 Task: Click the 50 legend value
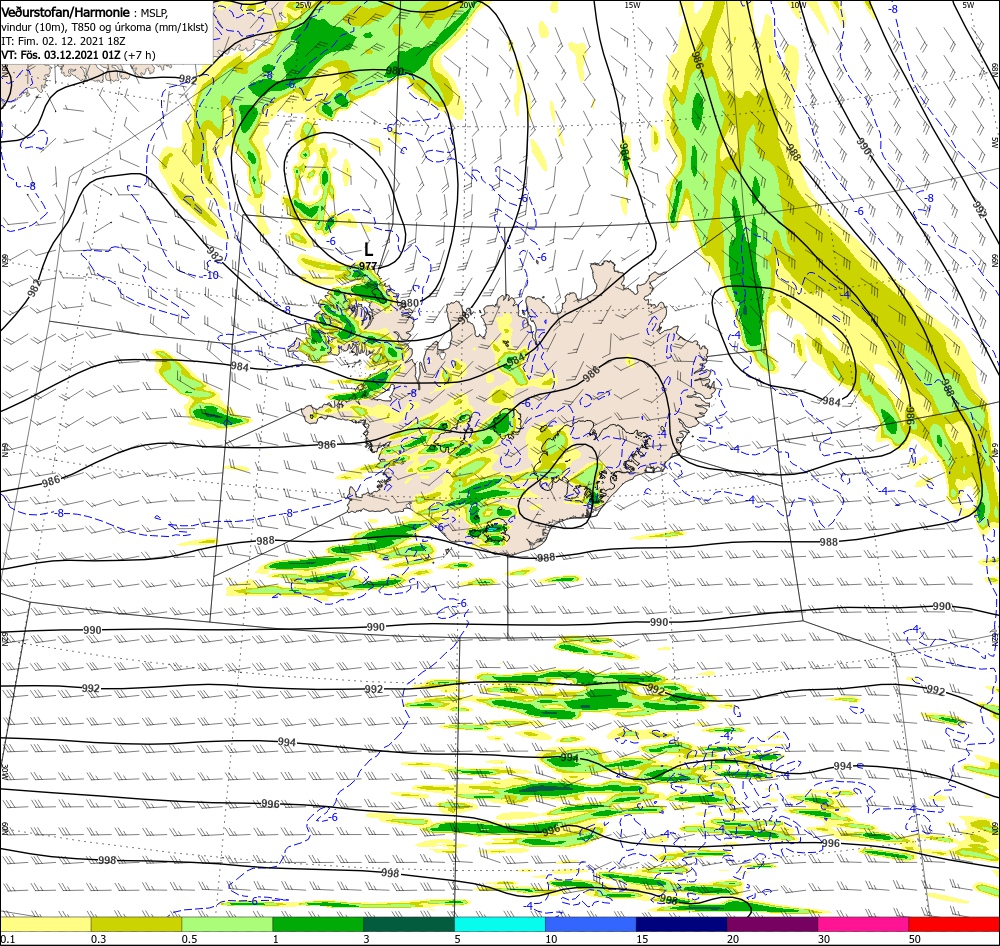(x=915, y=939)
